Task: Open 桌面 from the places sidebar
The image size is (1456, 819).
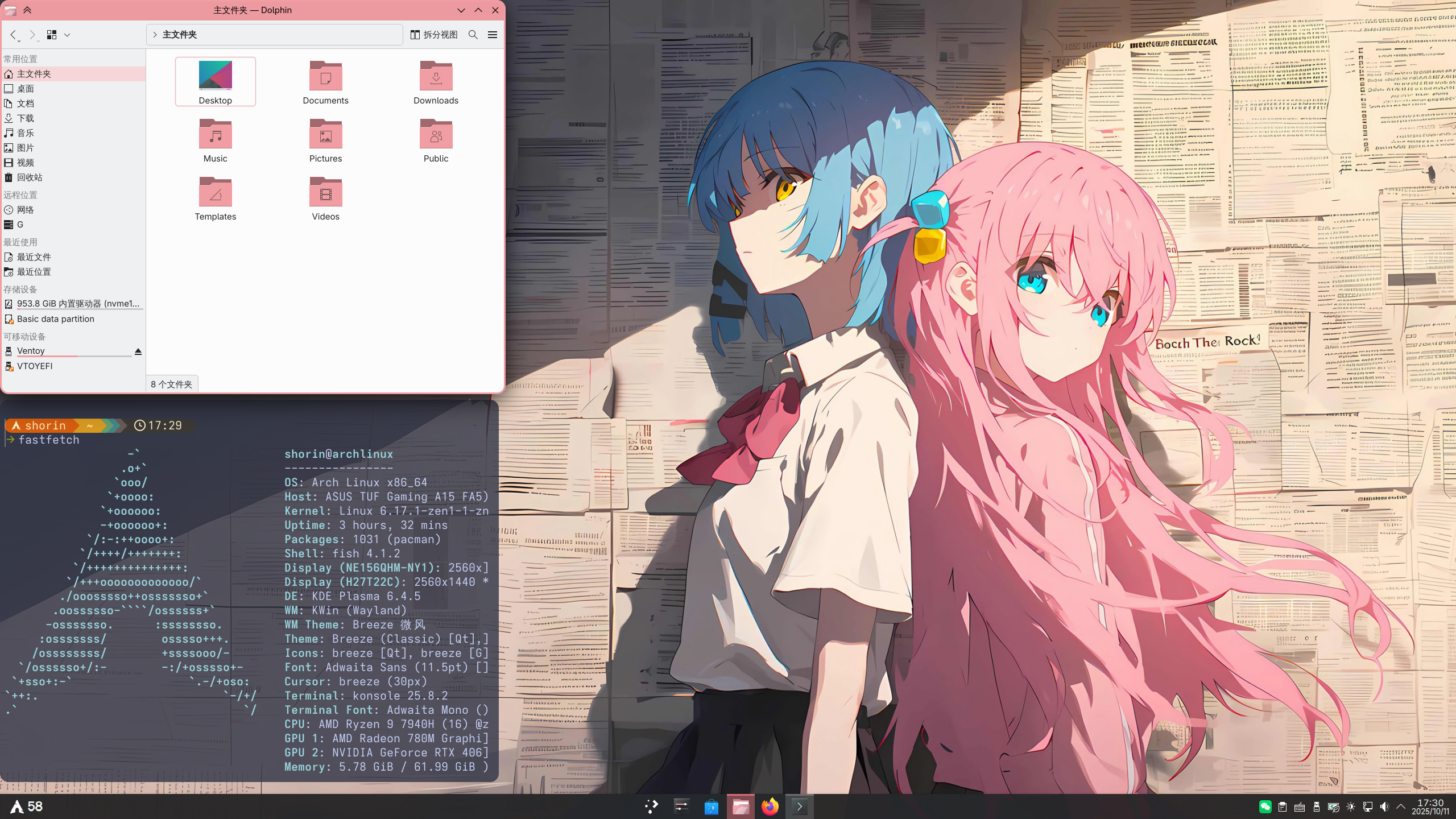Action: pos(74,89)
